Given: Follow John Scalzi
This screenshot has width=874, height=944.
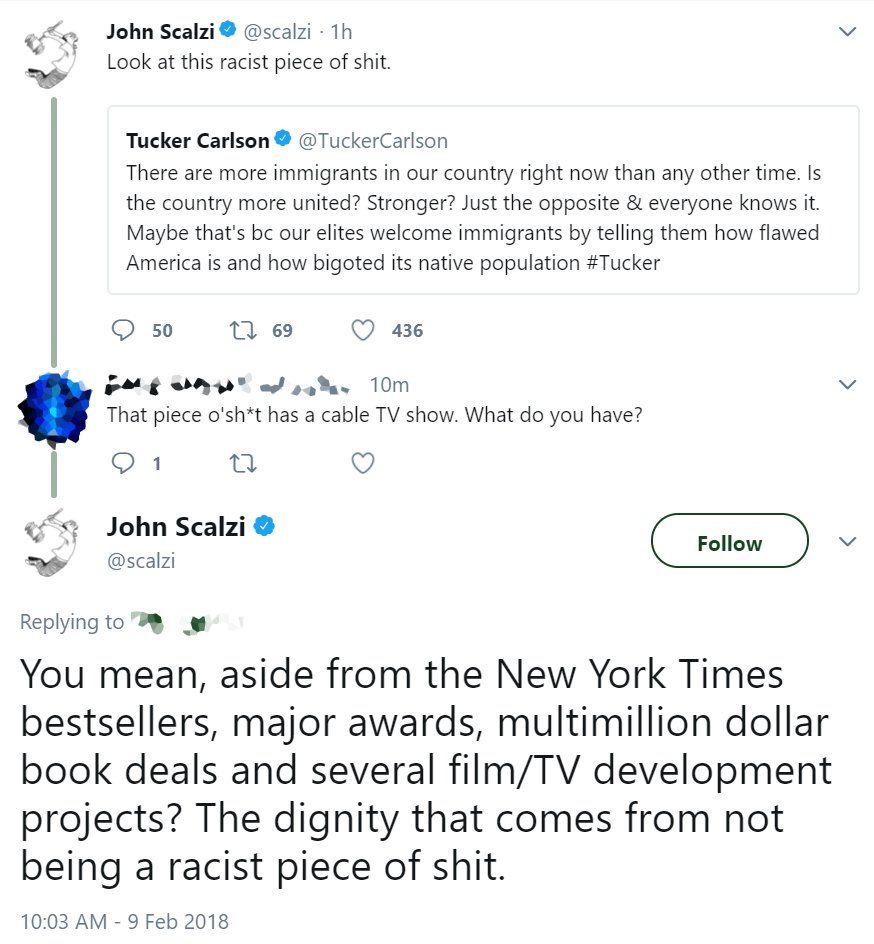Looking at the screenshot, I should point(729,542).
